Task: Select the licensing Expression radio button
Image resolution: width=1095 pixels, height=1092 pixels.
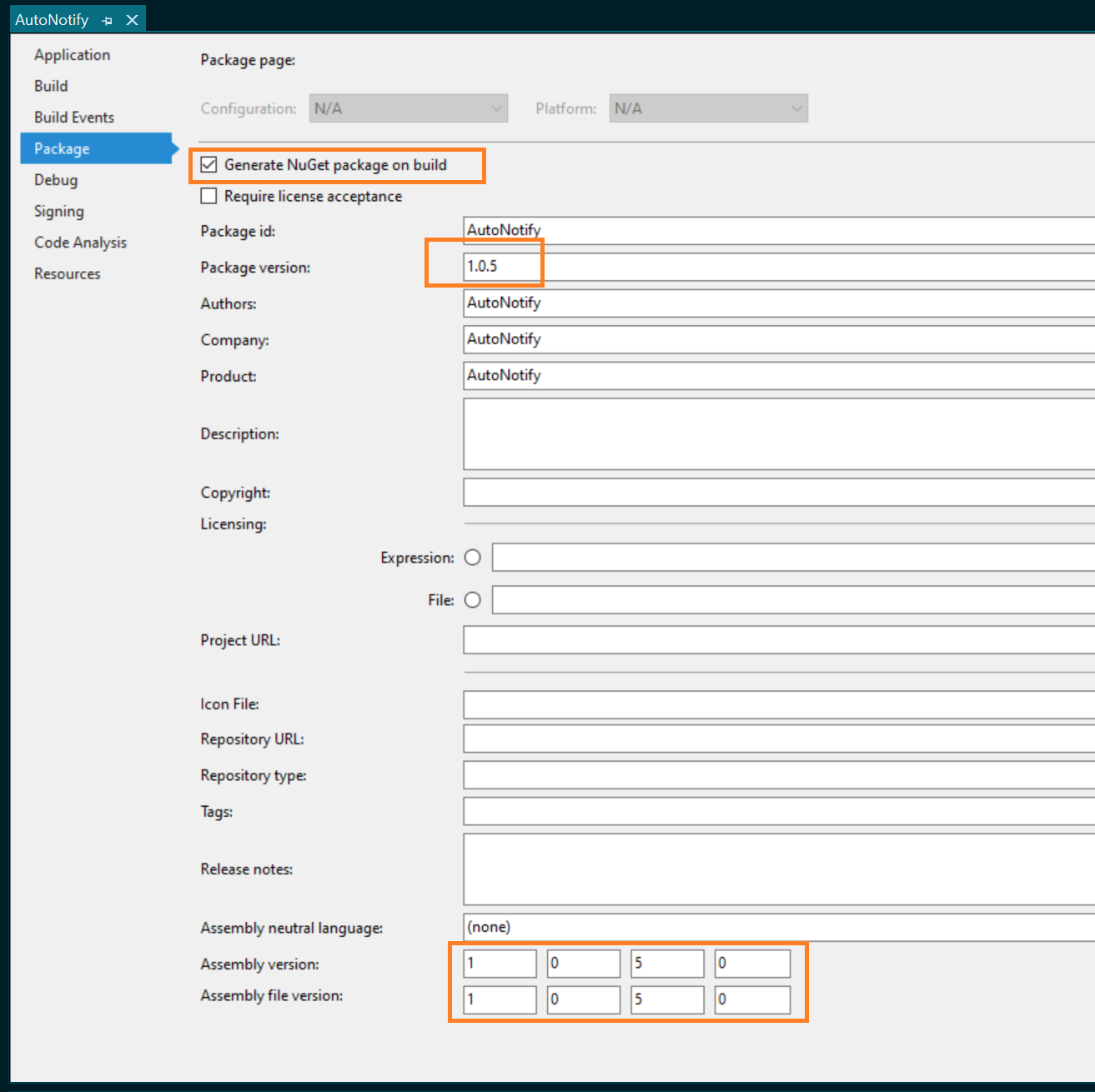Action: click(473, 558)
